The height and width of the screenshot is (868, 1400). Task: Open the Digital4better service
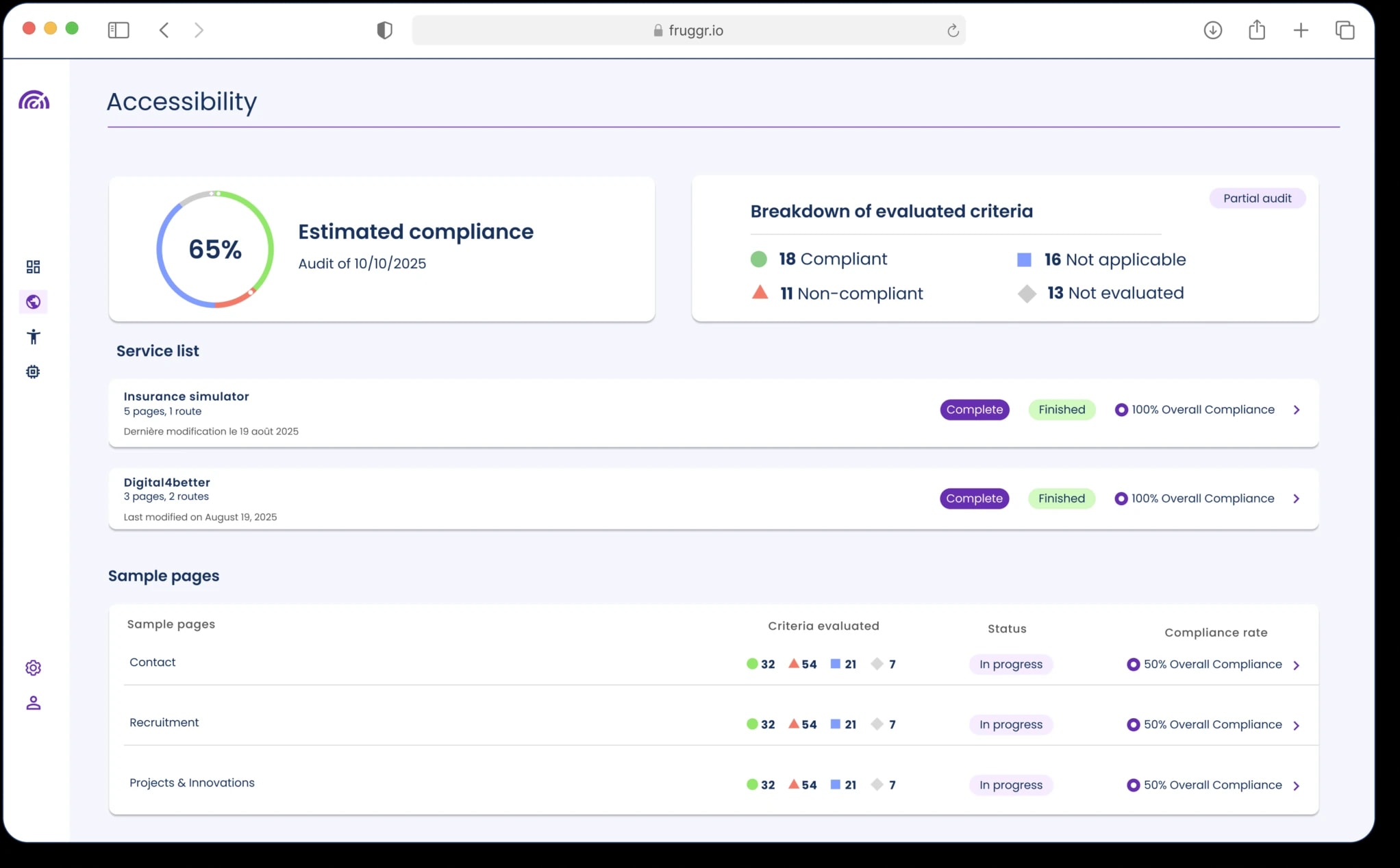click(x=713, y=499)
